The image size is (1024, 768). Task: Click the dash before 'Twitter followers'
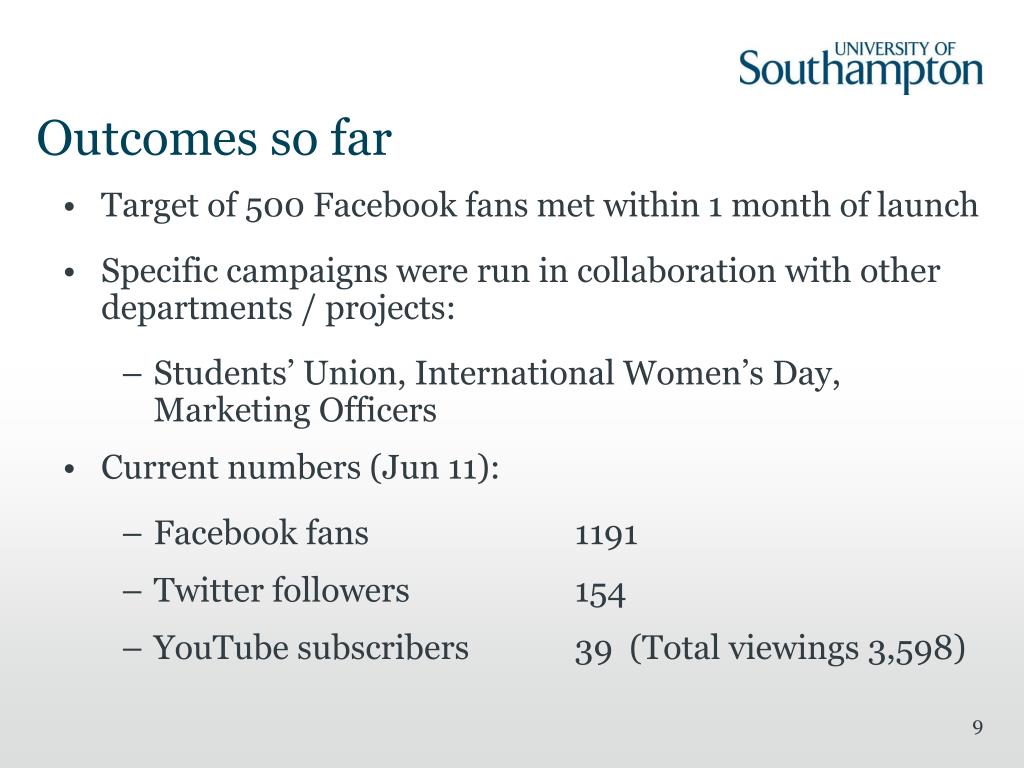(x=132, y=592)
